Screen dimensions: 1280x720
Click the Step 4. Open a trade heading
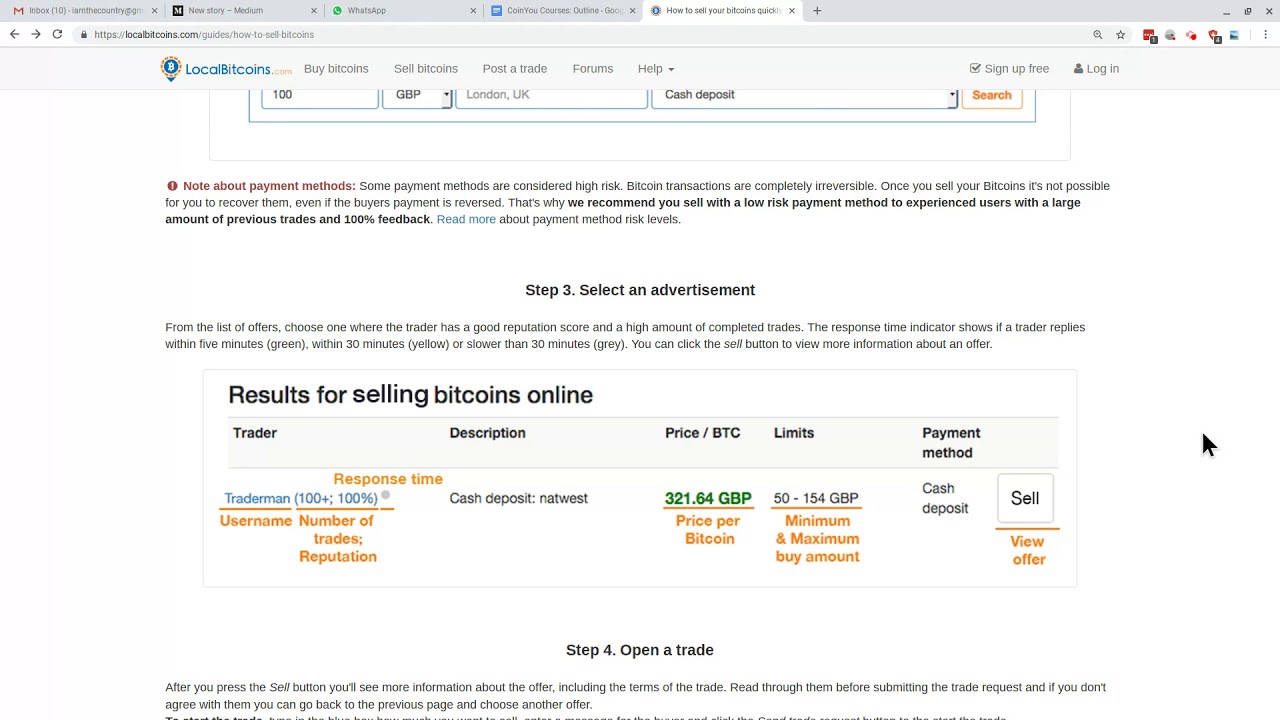click(640, 650)
